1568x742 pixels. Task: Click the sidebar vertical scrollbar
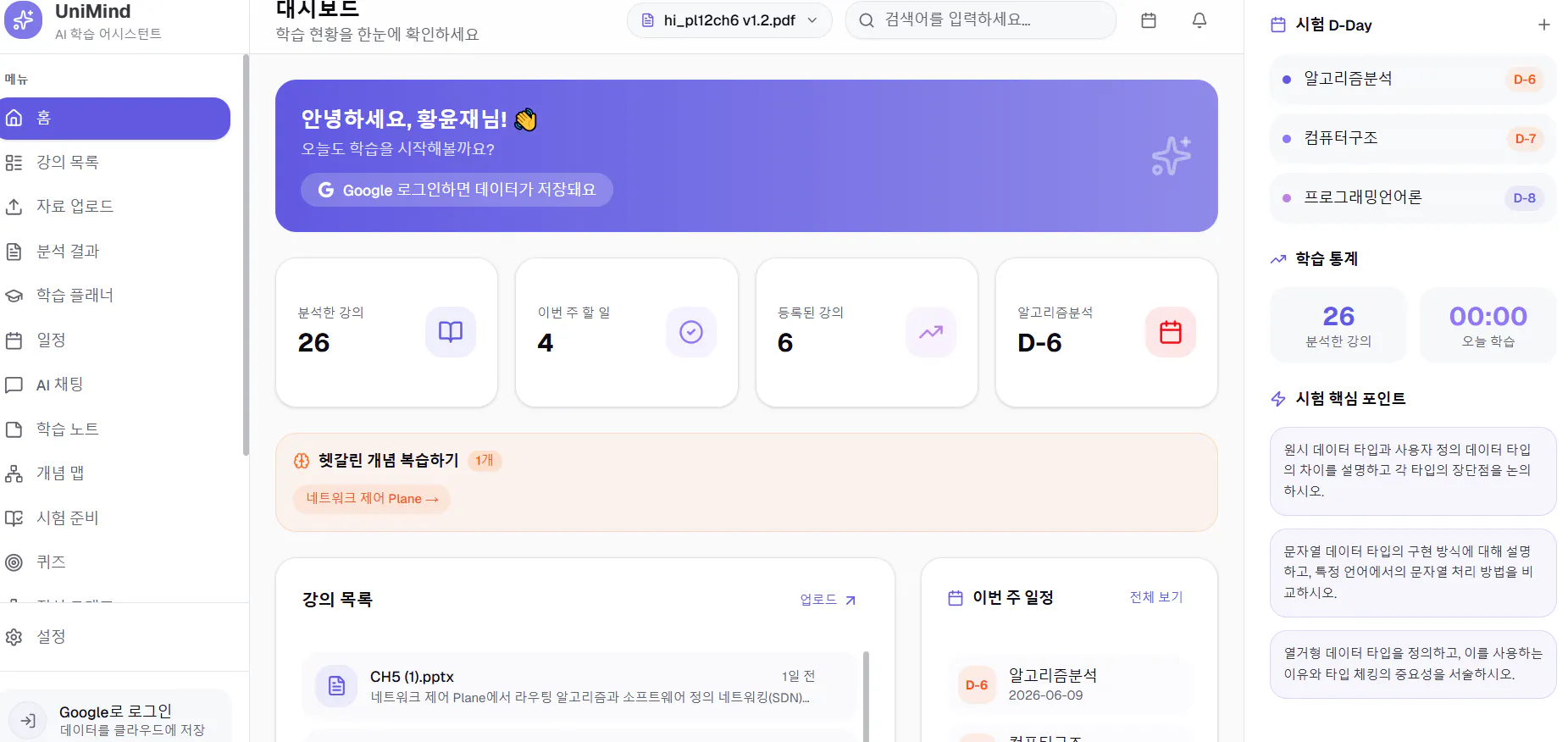[x=246, y=254]
